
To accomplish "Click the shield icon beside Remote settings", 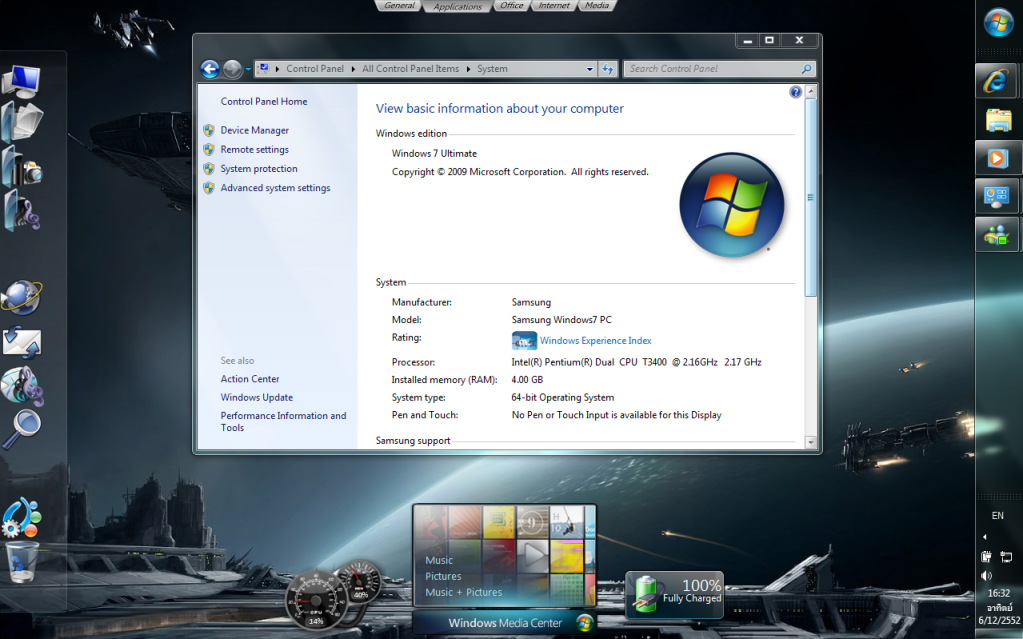I will click(x=209, y=149).
